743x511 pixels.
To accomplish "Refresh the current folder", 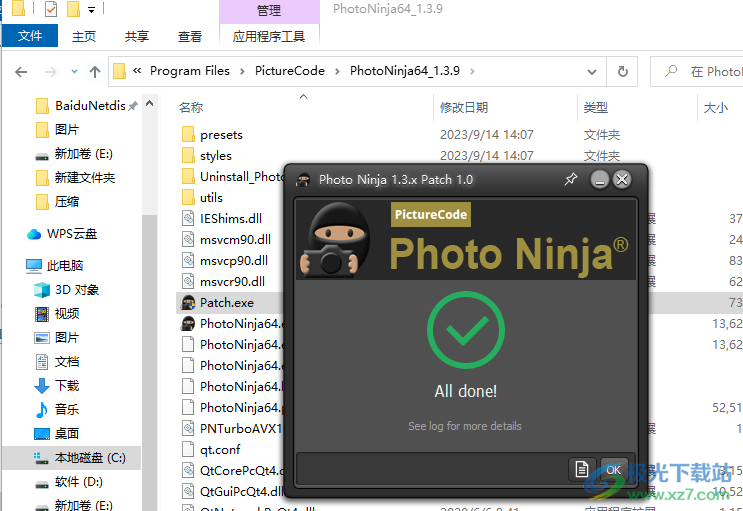I will pyautogui.click(x=623, y=72).
